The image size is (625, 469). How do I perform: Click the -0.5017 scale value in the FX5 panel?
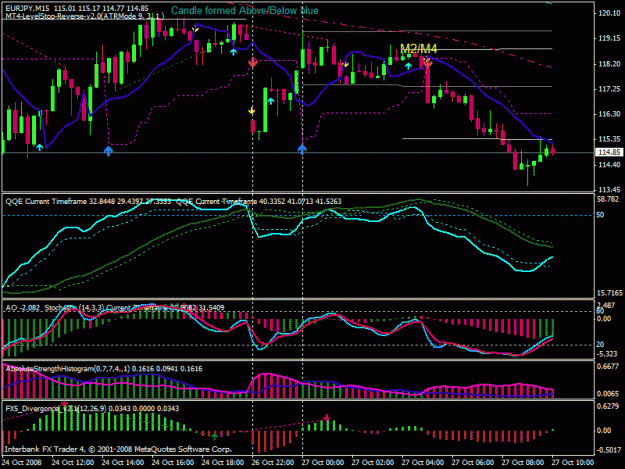coord(608,450)
